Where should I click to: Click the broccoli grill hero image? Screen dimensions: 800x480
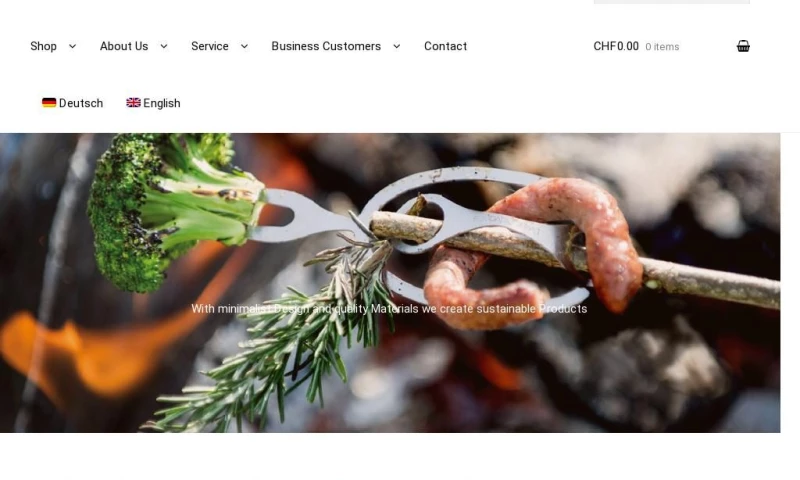(x=390, y=283)
